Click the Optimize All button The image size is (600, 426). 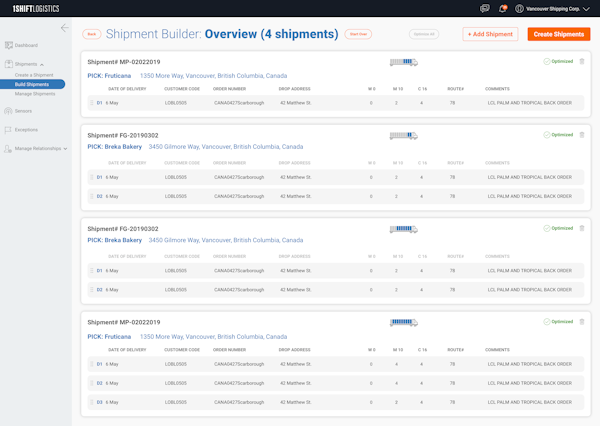pyautogui.click(x=424, y=34)
